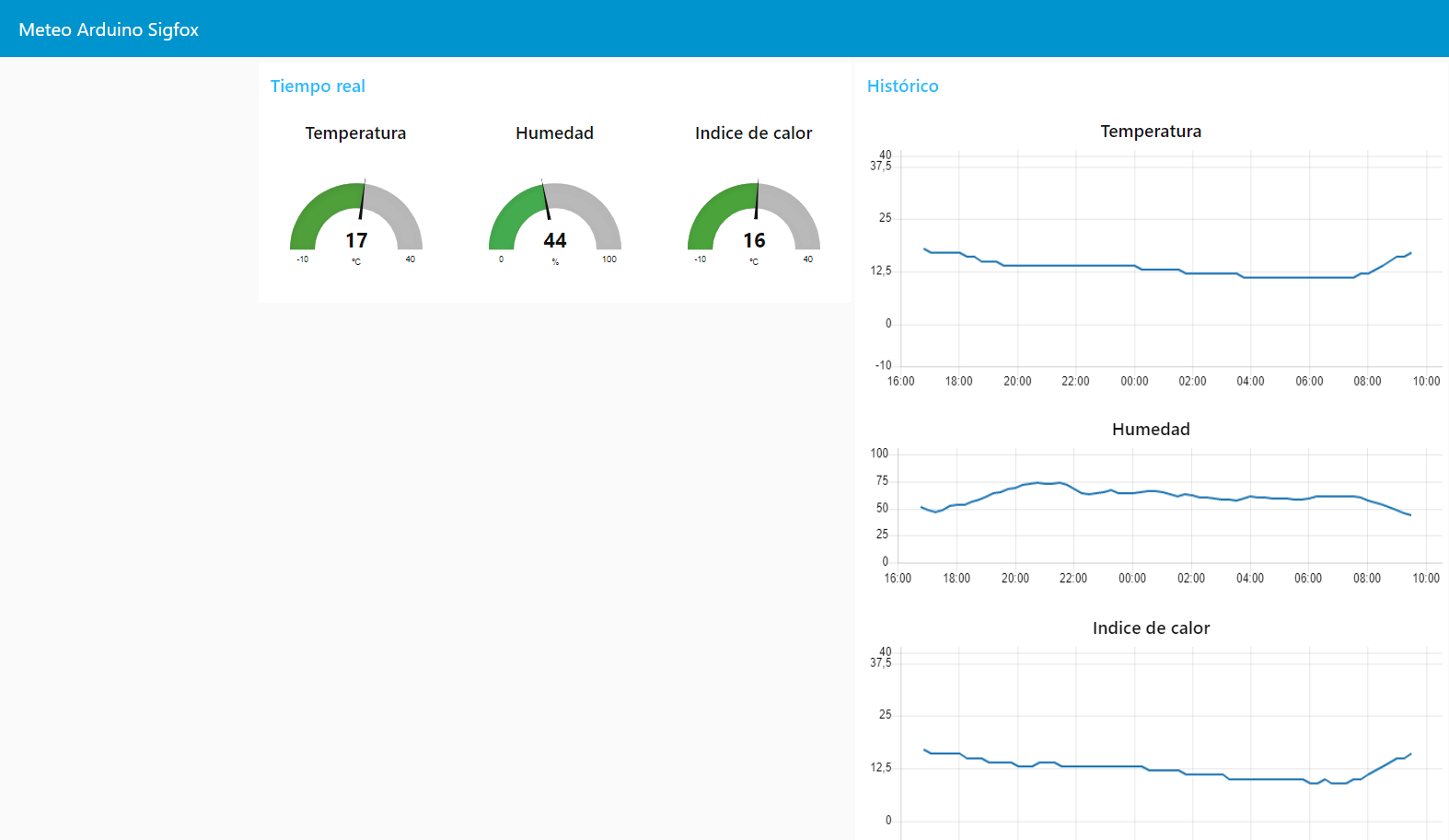This screenshot has height=840, width=1449.
Task: Click the Indice de calor gauge title
Action: coord(753,133)
